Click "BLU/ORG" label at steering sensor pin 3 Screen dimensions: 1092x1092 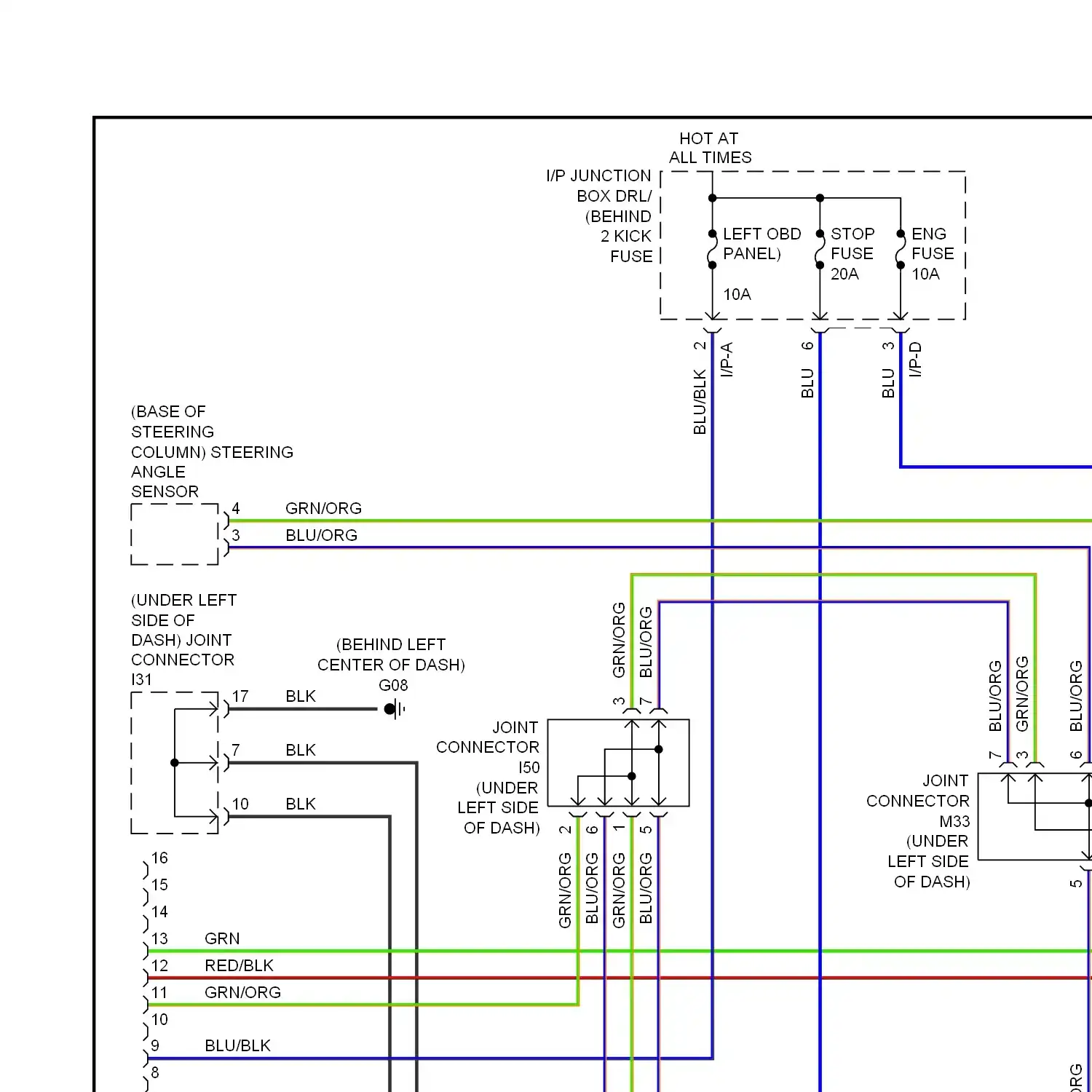(322, 535)
